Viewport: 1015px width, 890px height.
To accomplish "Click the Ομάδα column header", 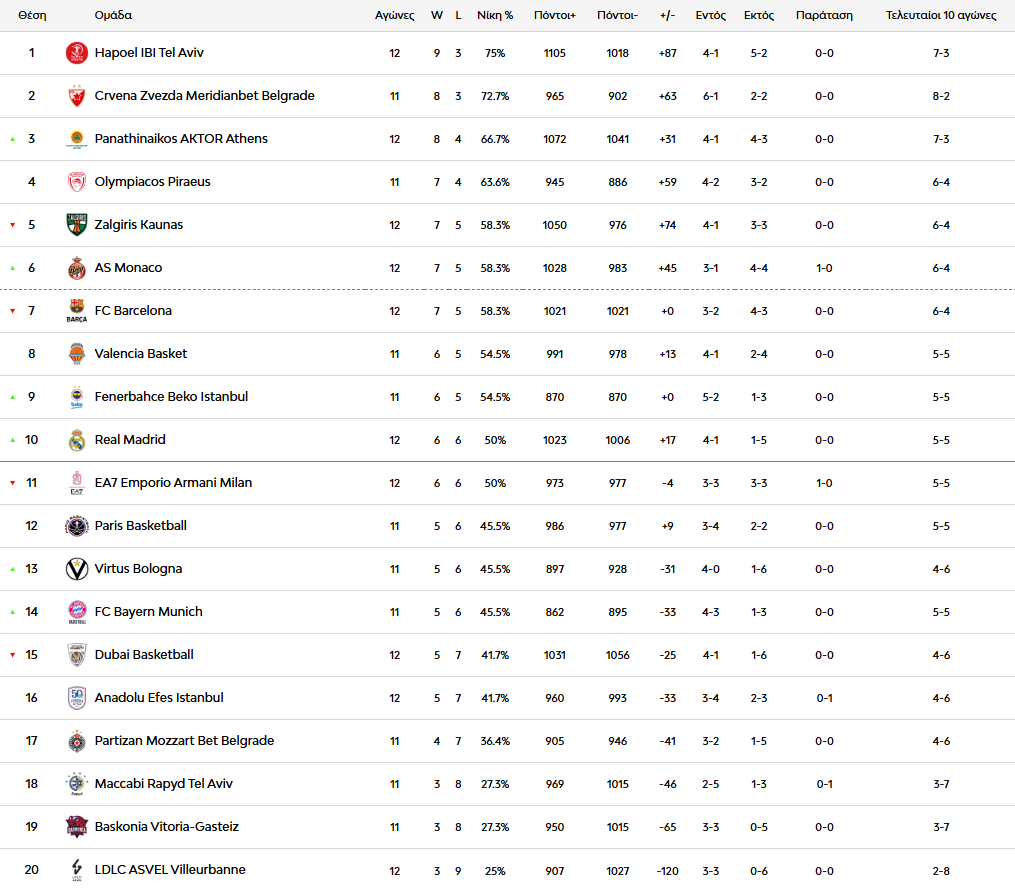I will click(x=113, y=16).
